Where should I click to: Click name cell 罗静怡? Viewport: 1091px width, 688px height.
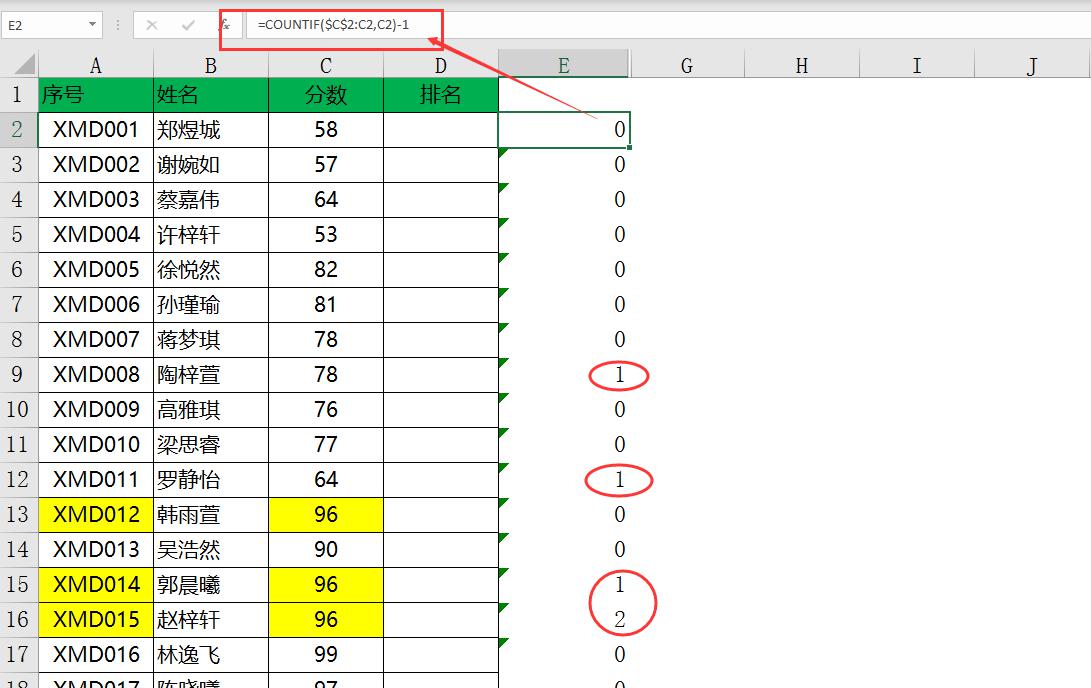click(211, 479)
